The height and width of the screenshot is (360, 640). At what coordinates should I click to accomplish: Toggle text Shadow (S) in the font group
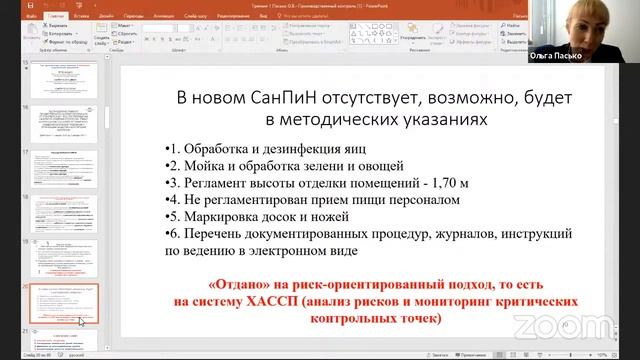point(170,39)
